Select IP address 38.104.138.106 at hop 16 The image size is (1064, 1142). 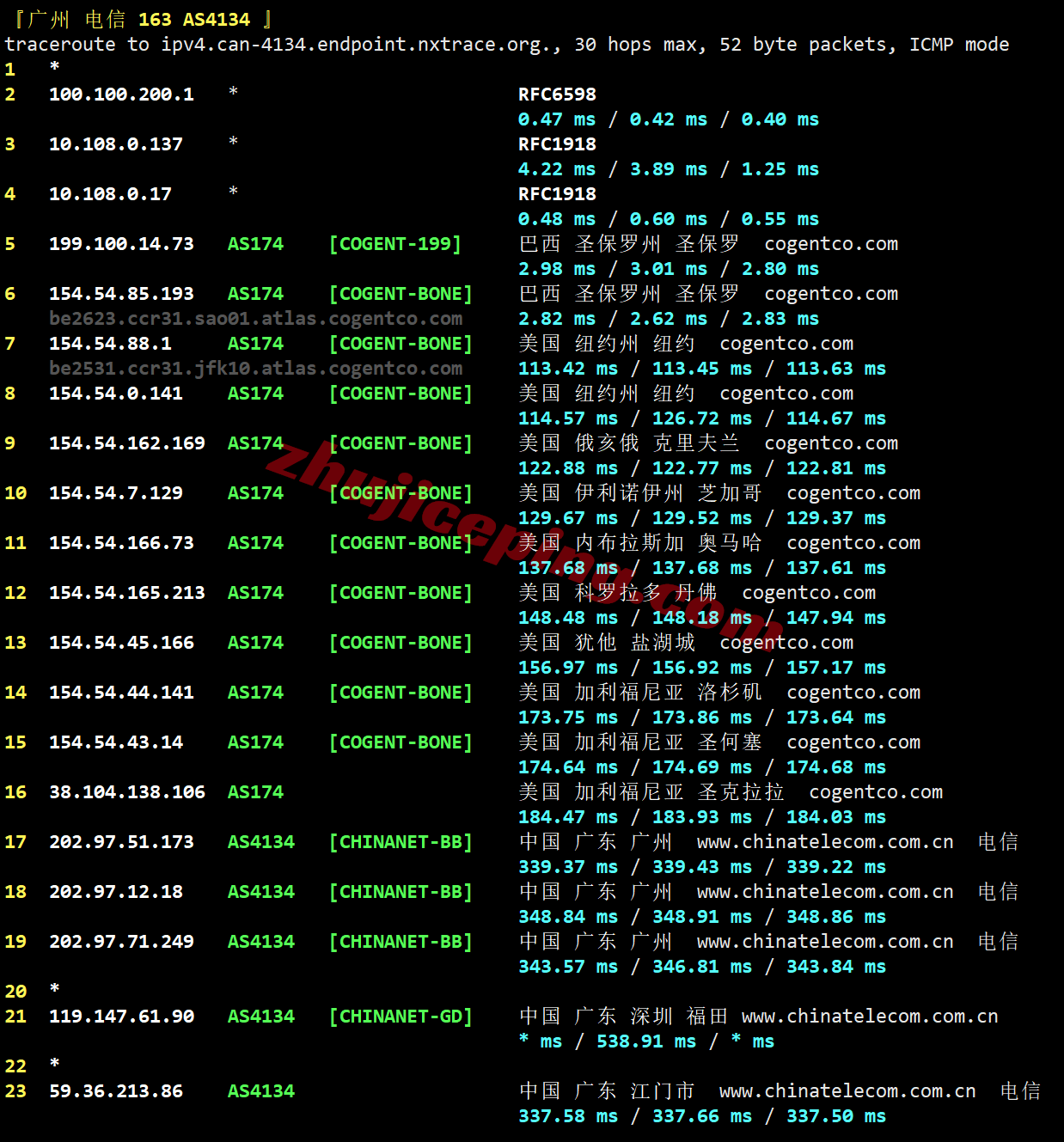coord(127,792)
